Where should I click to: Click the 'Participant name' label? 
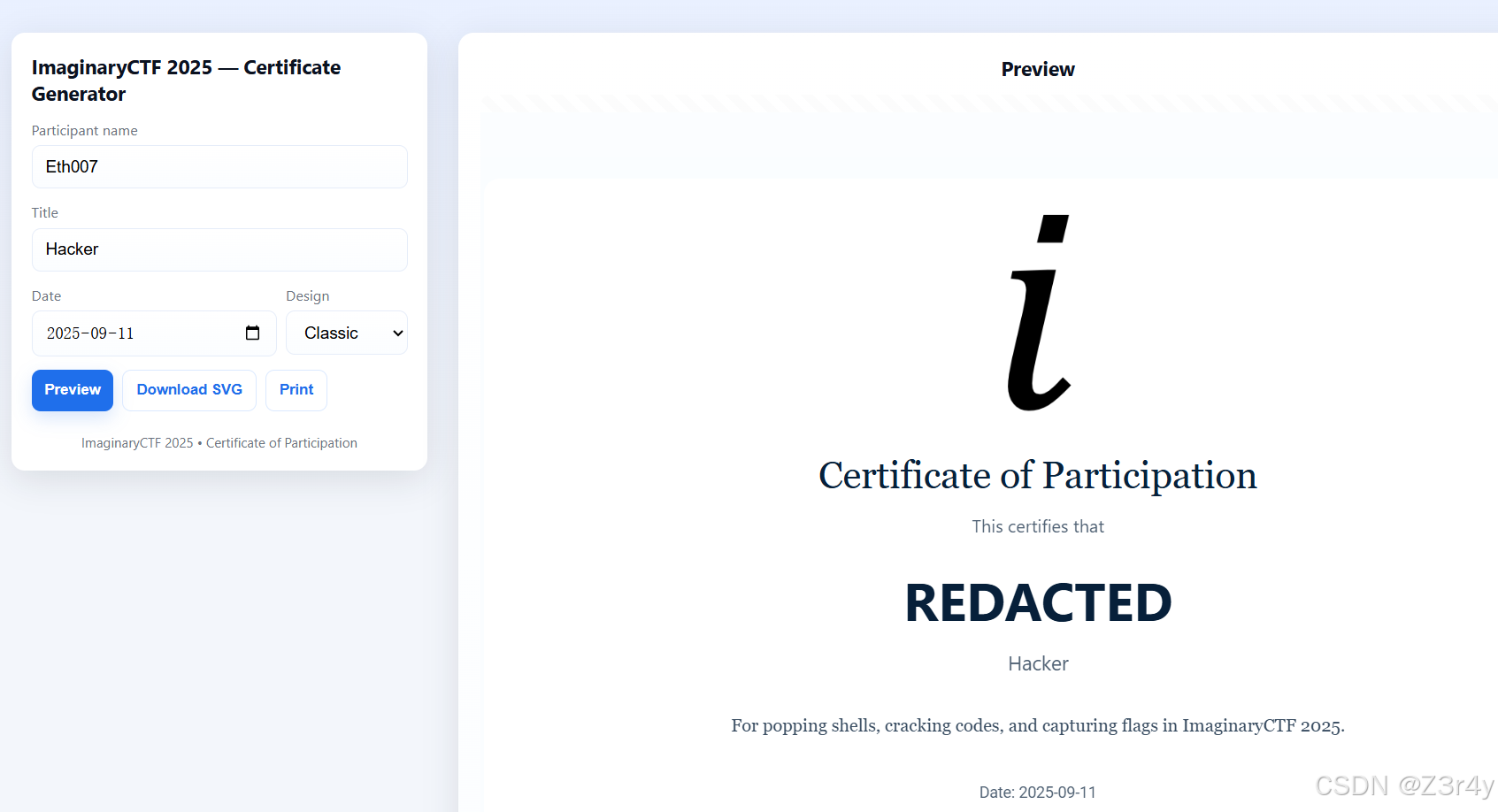click(x=85, y=131)
